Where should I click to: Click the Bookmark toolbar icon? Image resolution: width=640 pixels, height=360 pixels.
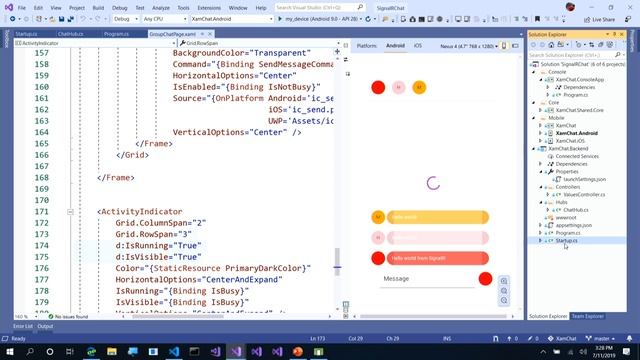point(537,19)
